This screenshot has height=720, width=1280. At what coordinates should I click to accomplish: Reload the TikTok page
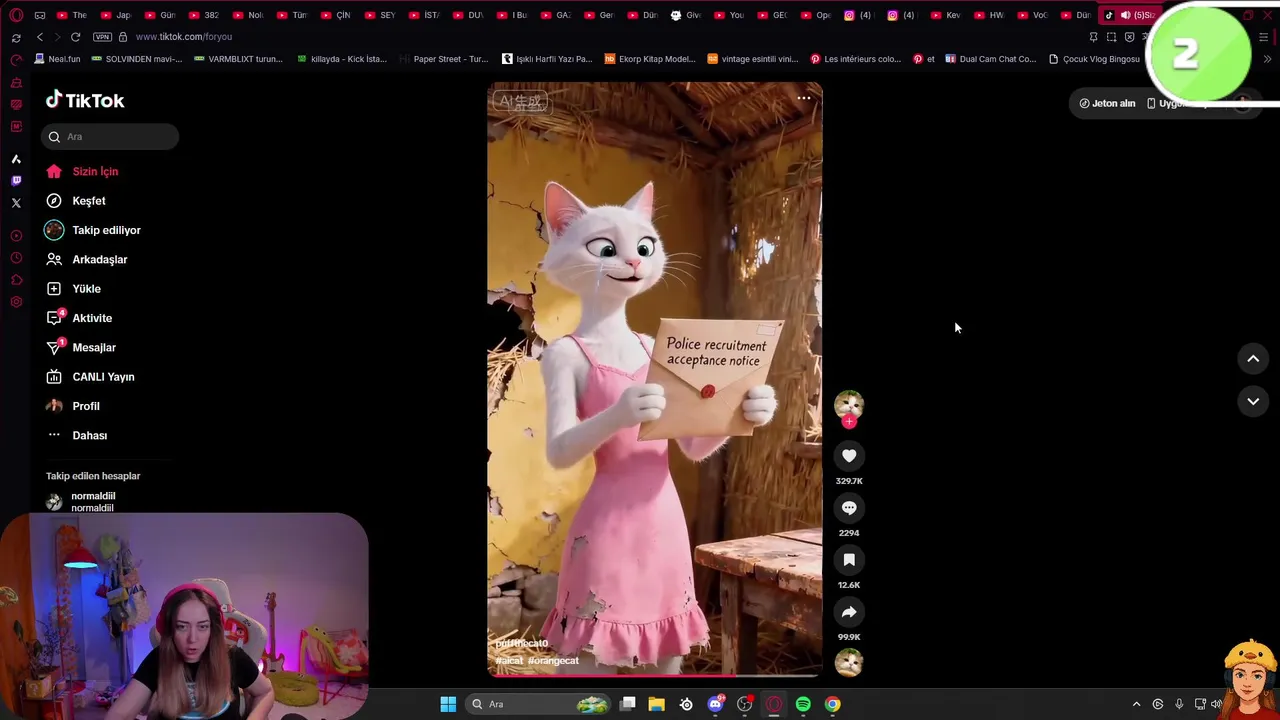point(75,37)
